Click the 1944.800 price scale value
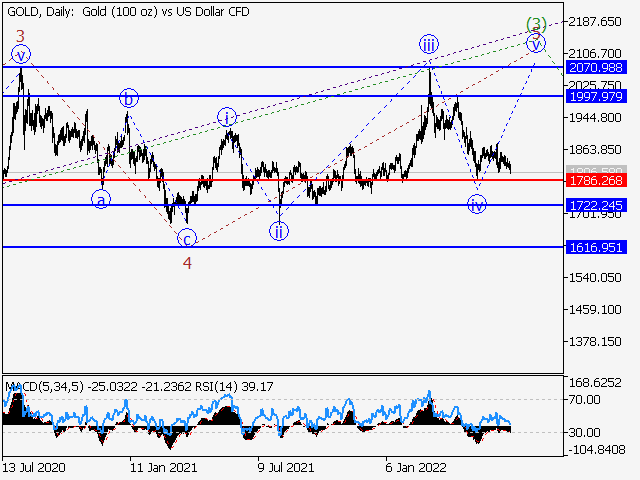Viewport: 640px width, 480px height. [x=595, y=118]
